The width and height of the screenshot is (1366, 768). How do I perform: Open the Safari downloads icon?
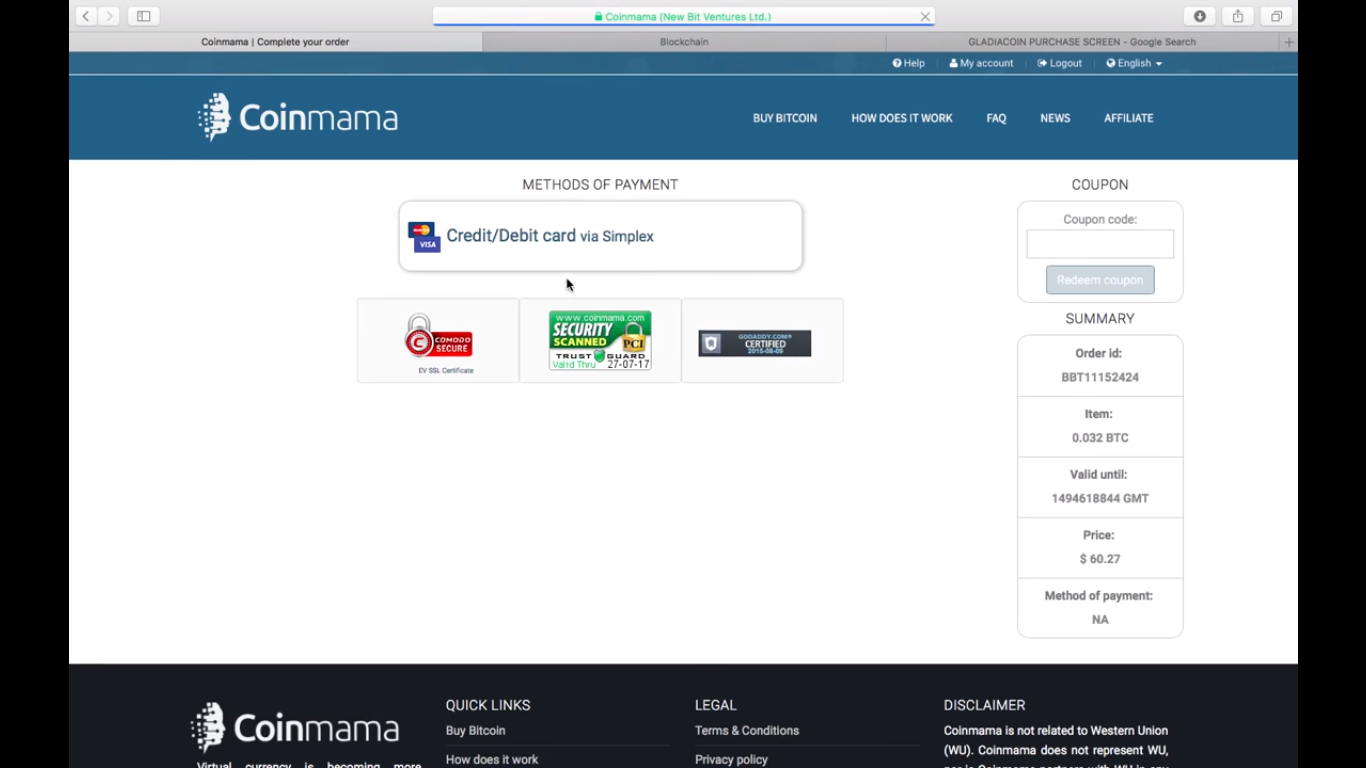coord(1199,16)
